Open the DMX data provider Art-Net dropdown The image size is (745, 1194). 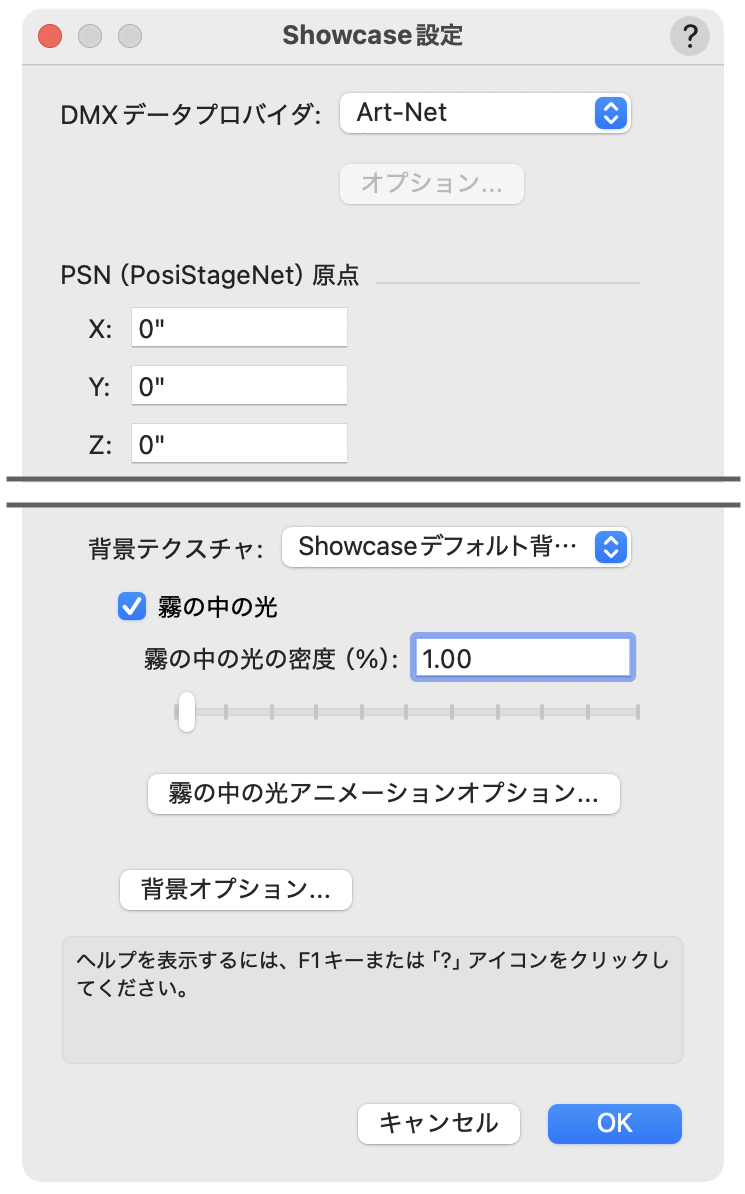click(484, 113)
